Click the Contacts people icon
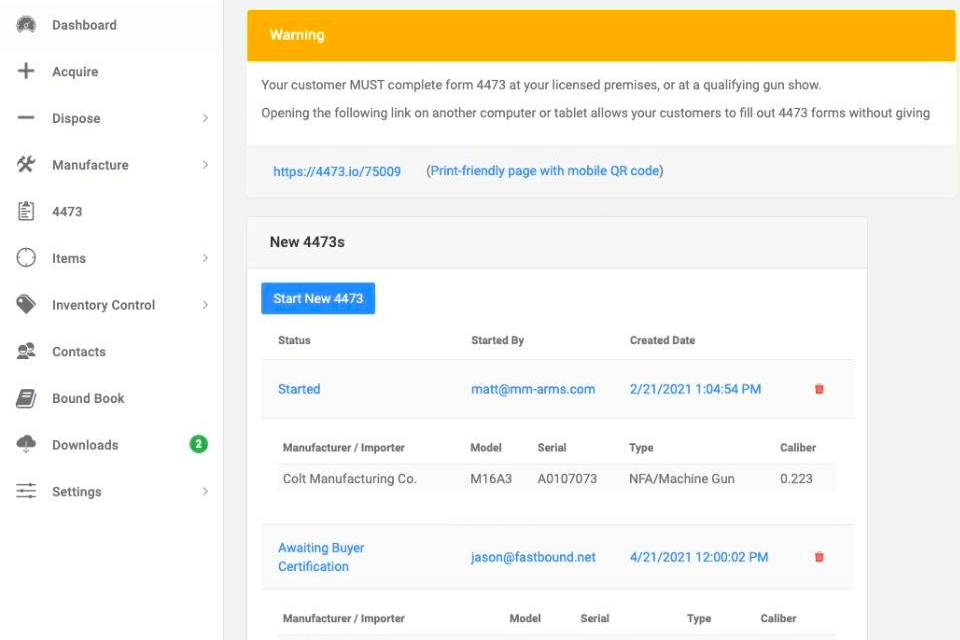 tap(26, 351)
